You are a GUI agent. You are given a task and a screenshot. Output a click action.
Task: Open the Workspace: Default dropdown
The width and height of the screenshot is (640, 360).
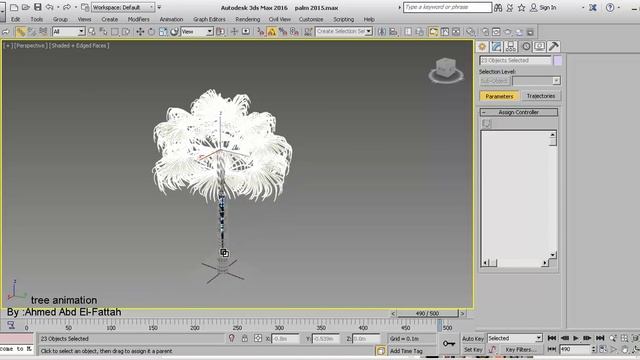click(x=123, y=7)
